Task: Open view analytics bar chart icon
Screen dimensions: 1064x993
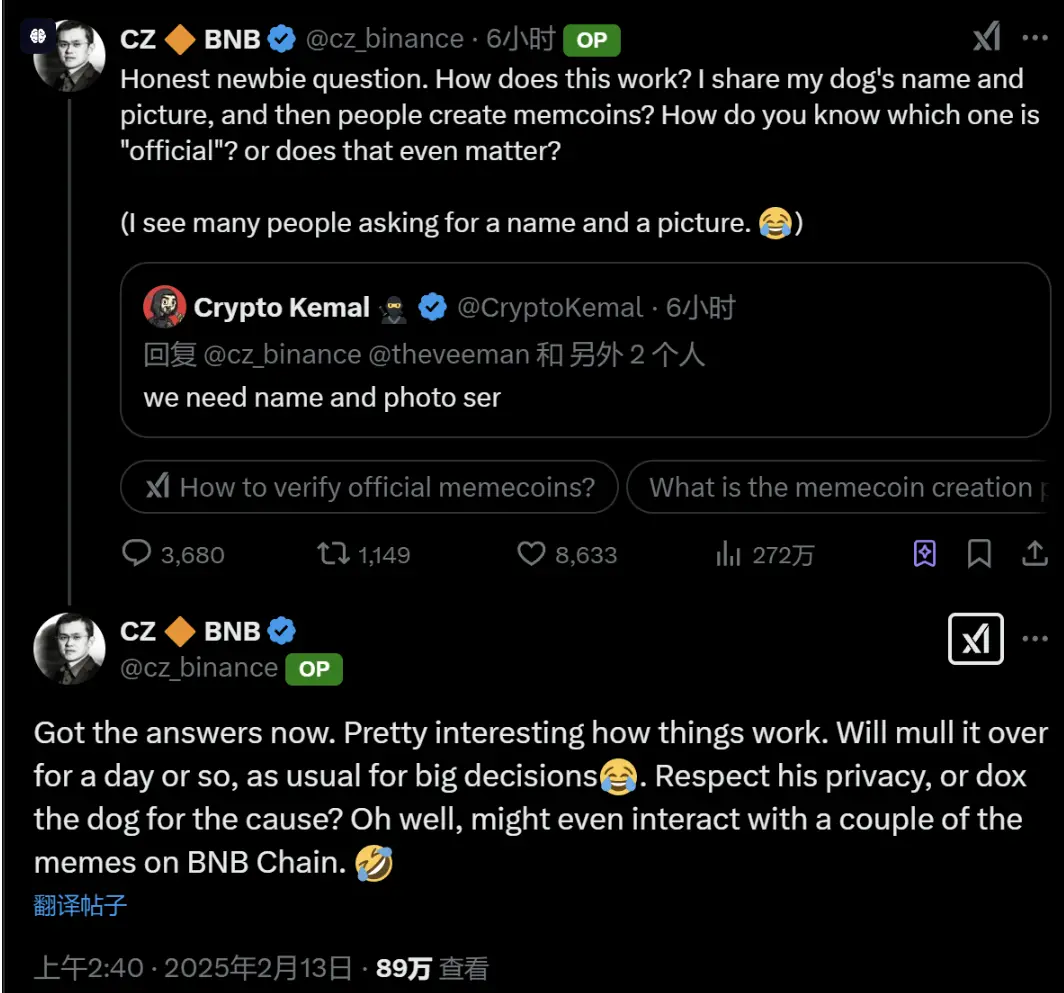Action: click(728, 553)
